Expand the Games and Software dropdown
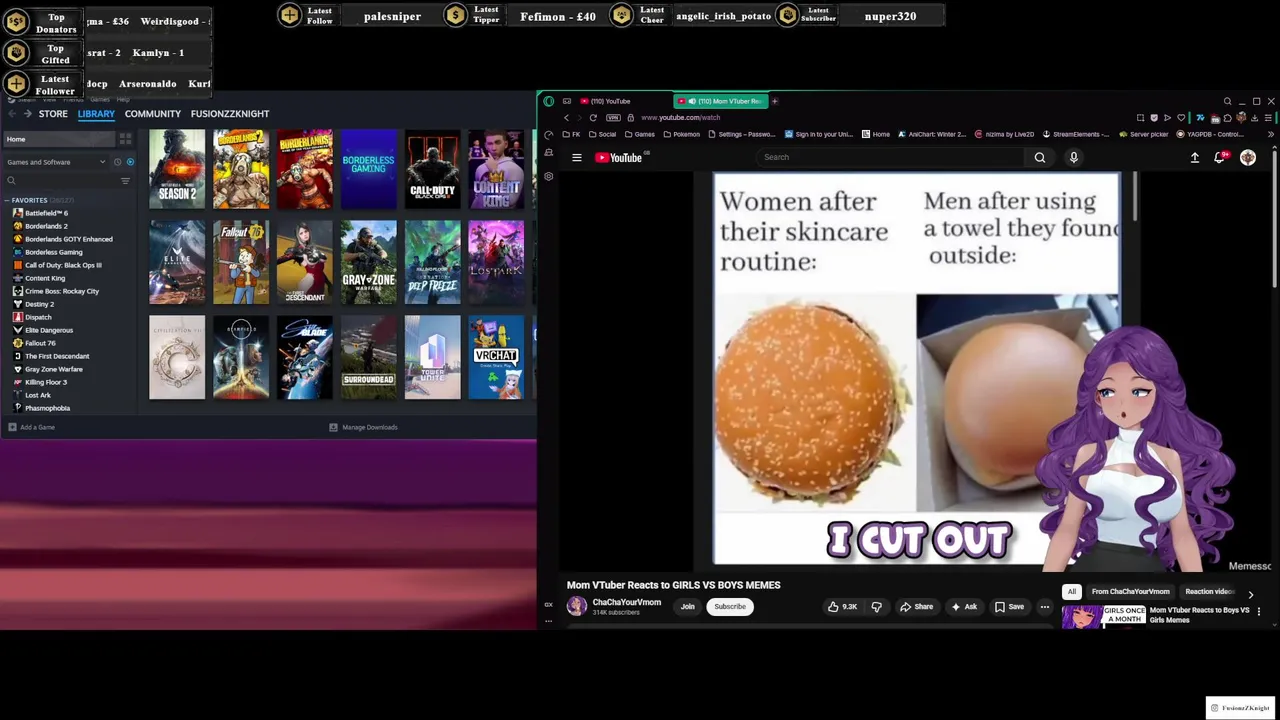1280x720 pixels. pos(55,162)
